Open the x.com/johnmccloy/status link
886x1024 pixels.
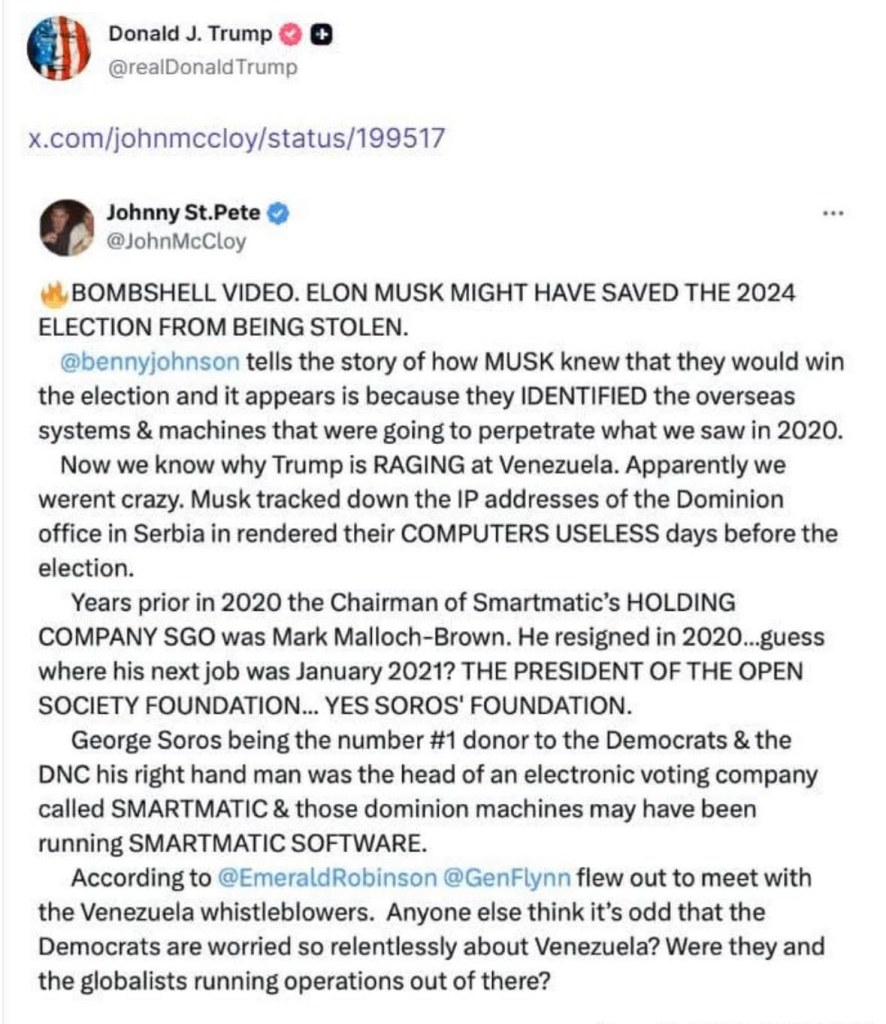click(x=237, y=138)
